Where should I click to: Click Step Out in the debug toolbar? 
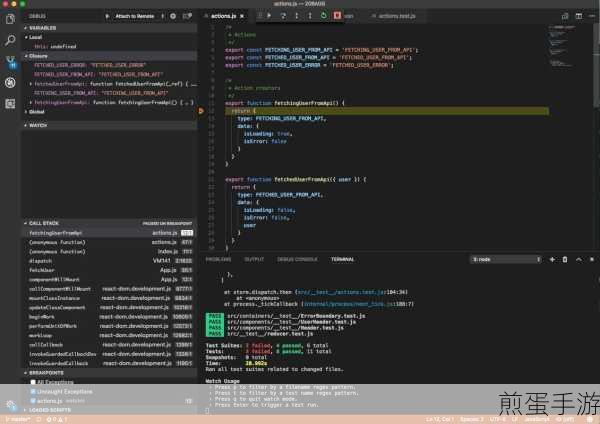click(310, 16)
